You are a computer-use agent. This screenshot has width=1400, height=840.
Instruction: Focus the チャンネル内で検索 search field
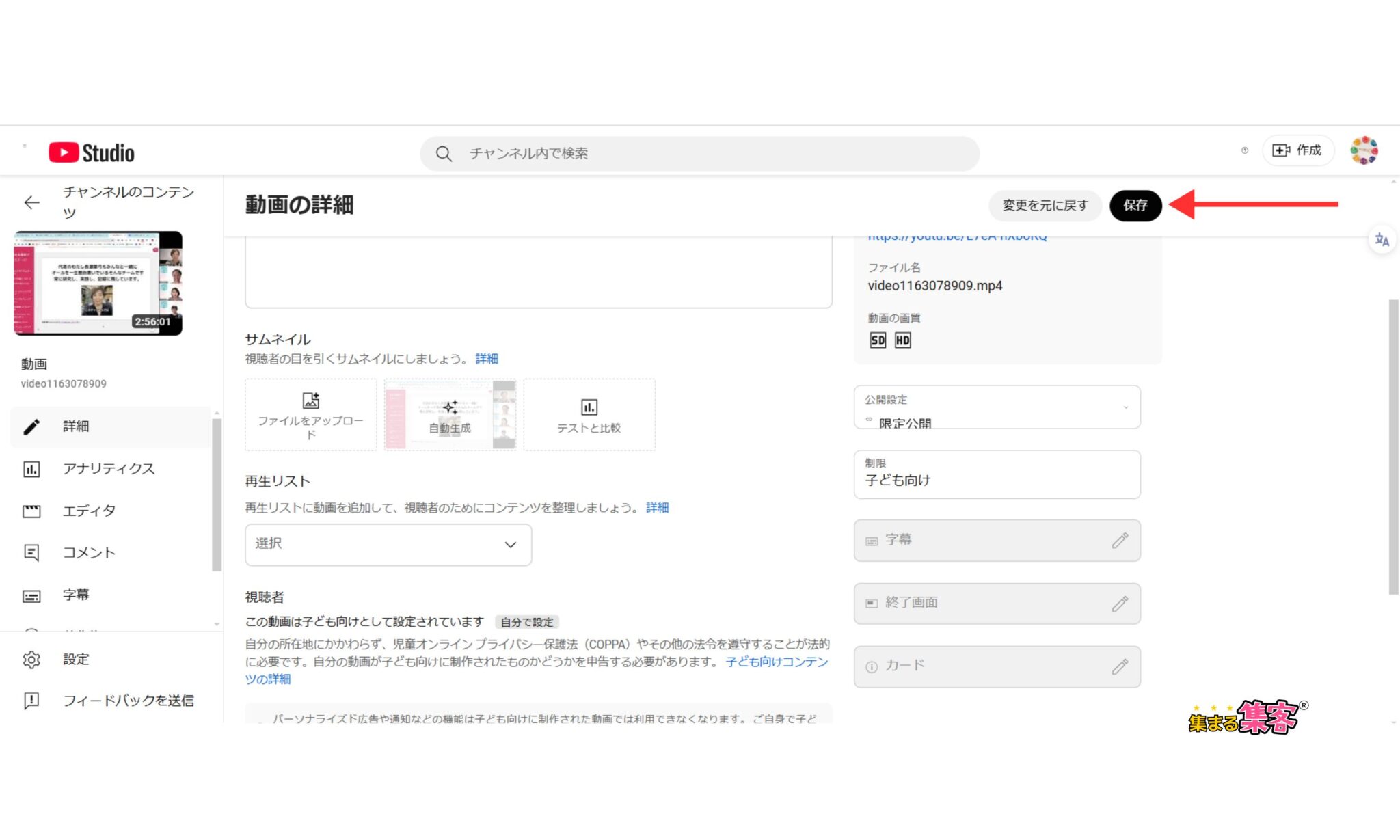point(699,154)
